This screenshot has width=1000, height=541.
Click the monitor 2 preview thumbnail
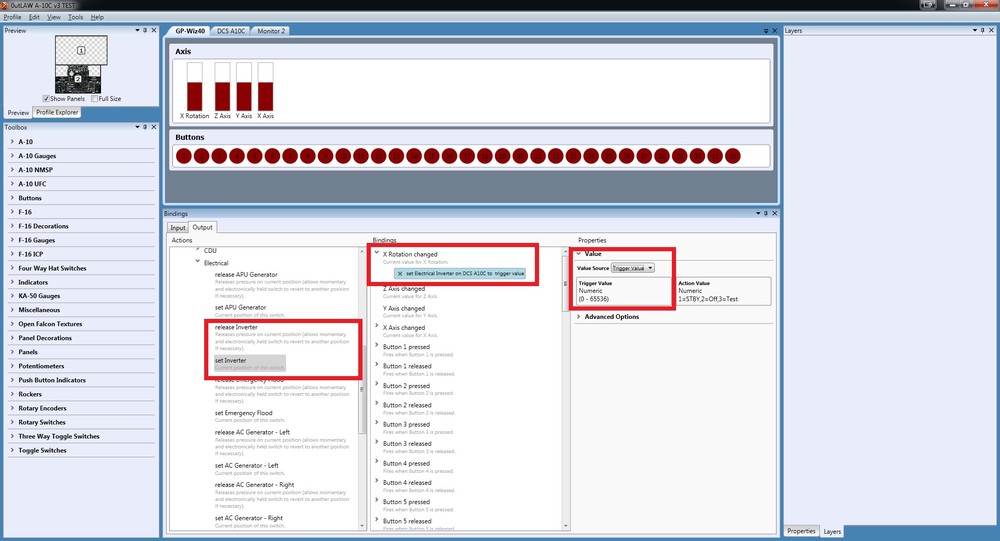tap(78, 79)
